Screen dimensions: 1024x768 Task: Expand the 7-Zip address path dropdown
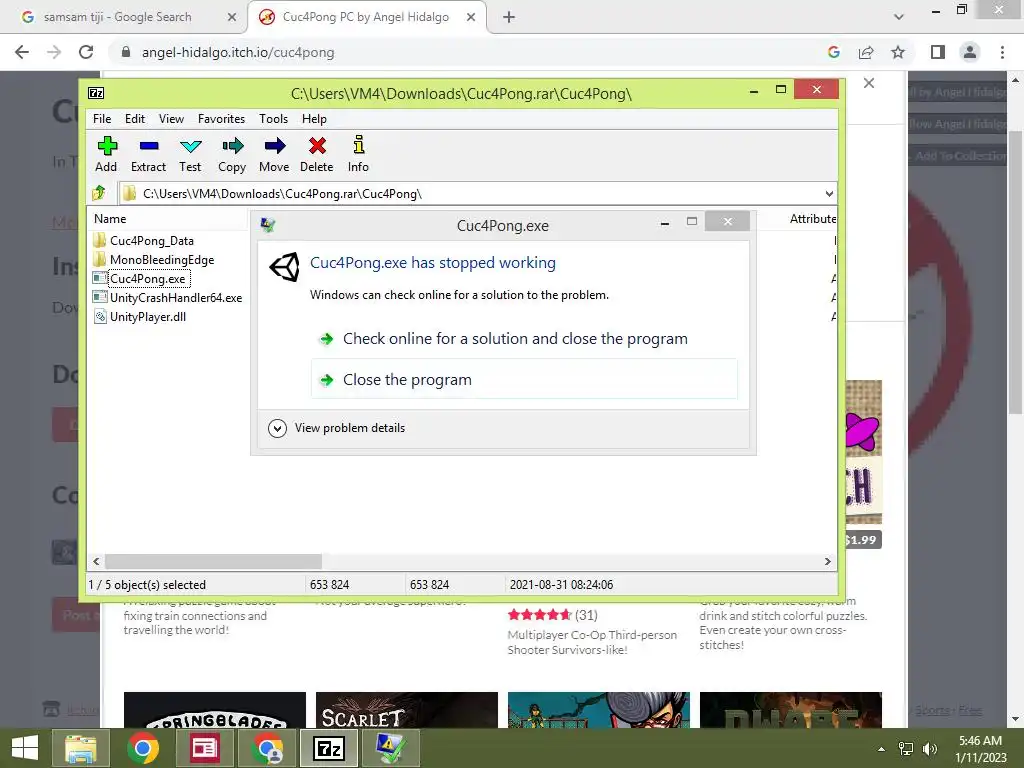[x=829, y=193]
